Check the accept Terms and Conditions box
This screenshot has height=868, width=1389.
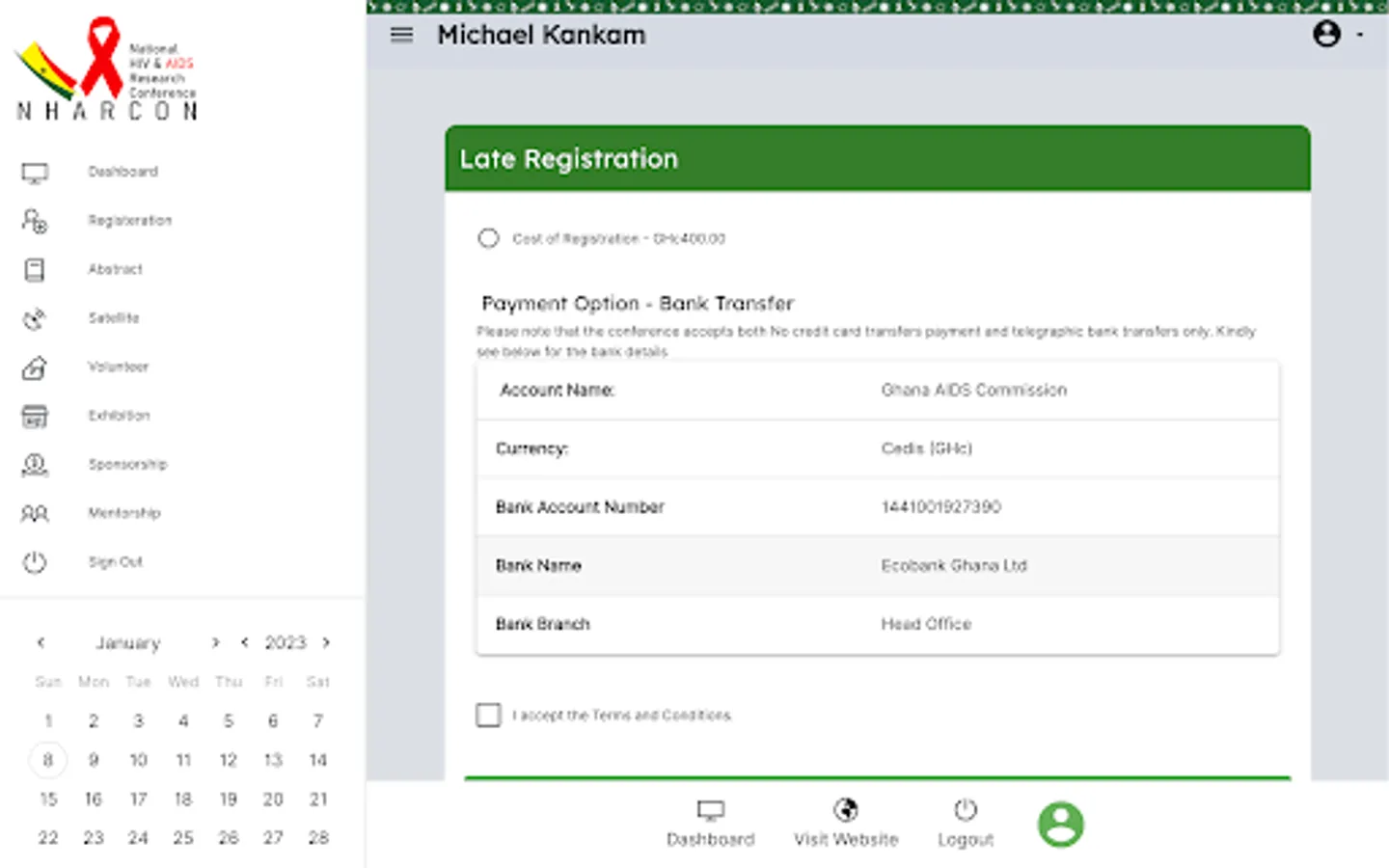tap(488, 715)
